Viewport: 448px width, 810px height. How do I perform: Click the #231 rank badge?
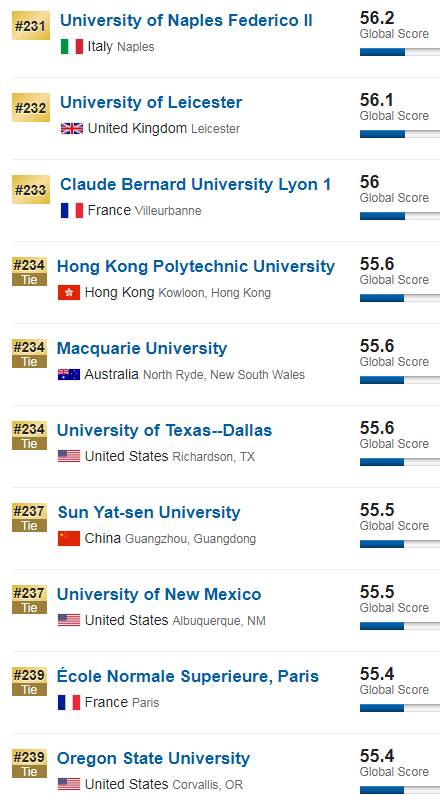31,25
